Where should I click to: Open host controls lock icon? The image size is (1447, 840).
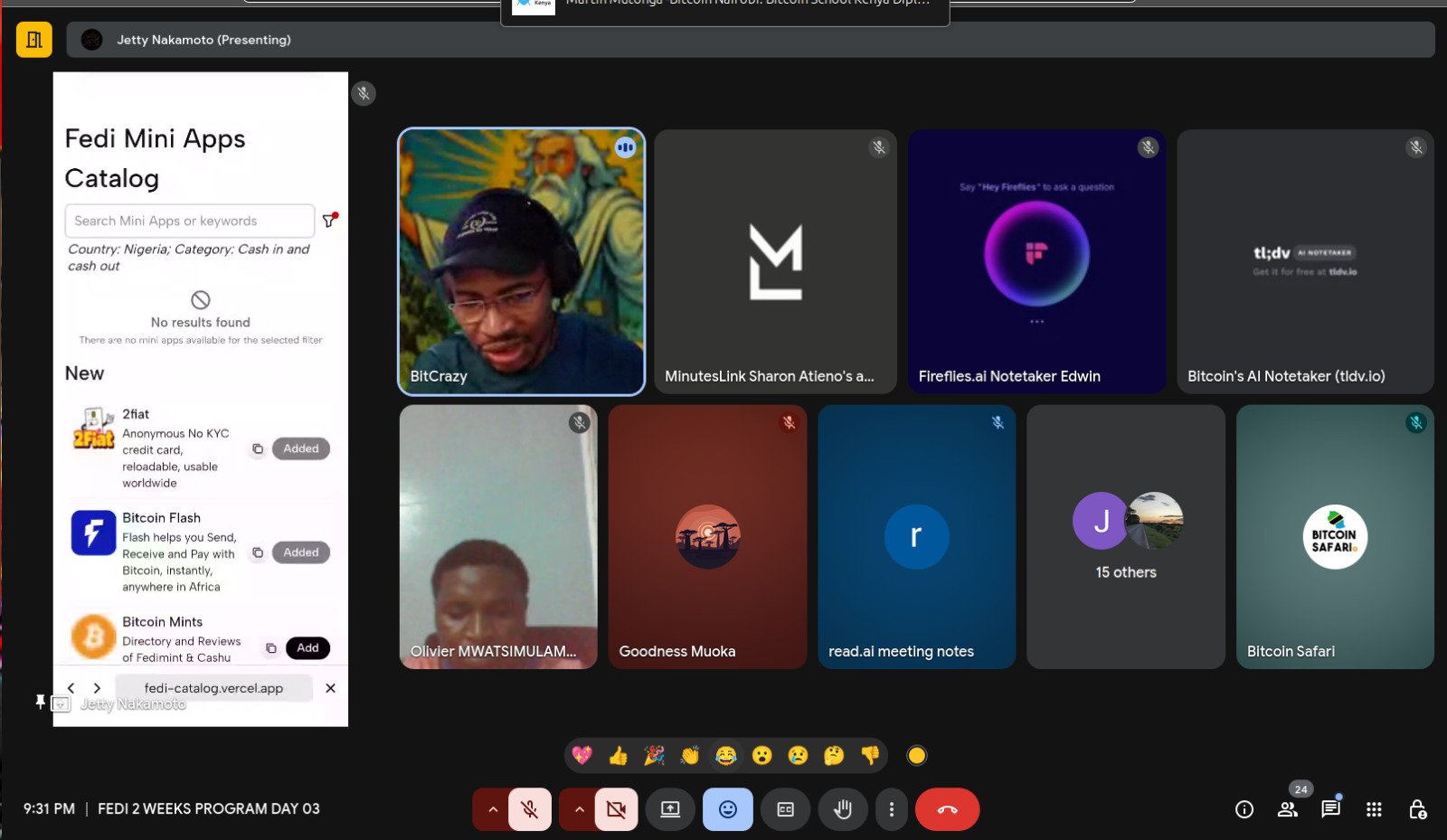pyautogui.click(x=1417, y=809)
